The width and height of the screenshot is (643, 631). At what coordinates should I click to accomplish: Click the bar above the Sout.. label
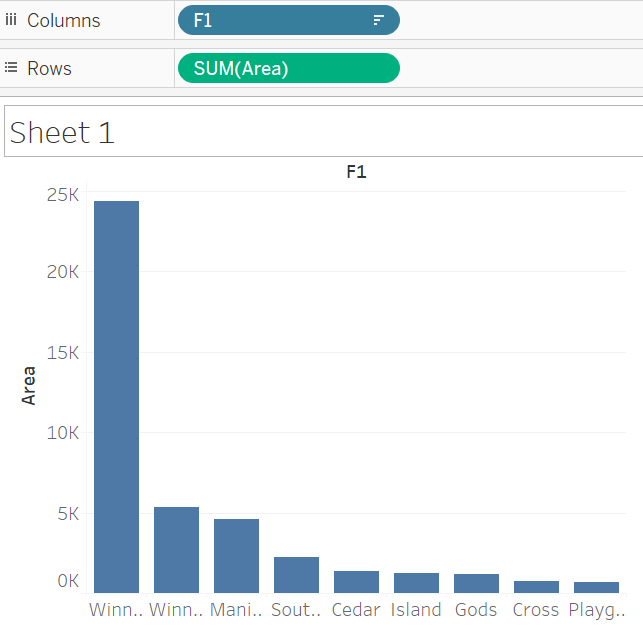click(x=296, y=575)
